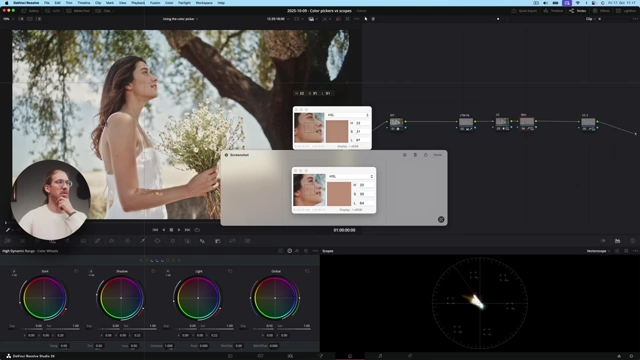Image resolution: width=640 pixels, height=360 pixels.
Task: Expand the Scopes panel to a window
Action: coord(626,251)
